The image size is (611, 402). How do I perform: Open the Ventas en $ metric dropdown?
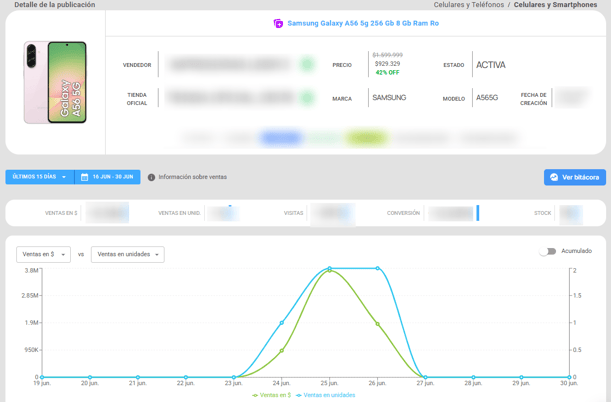click(x=43, y=254)
